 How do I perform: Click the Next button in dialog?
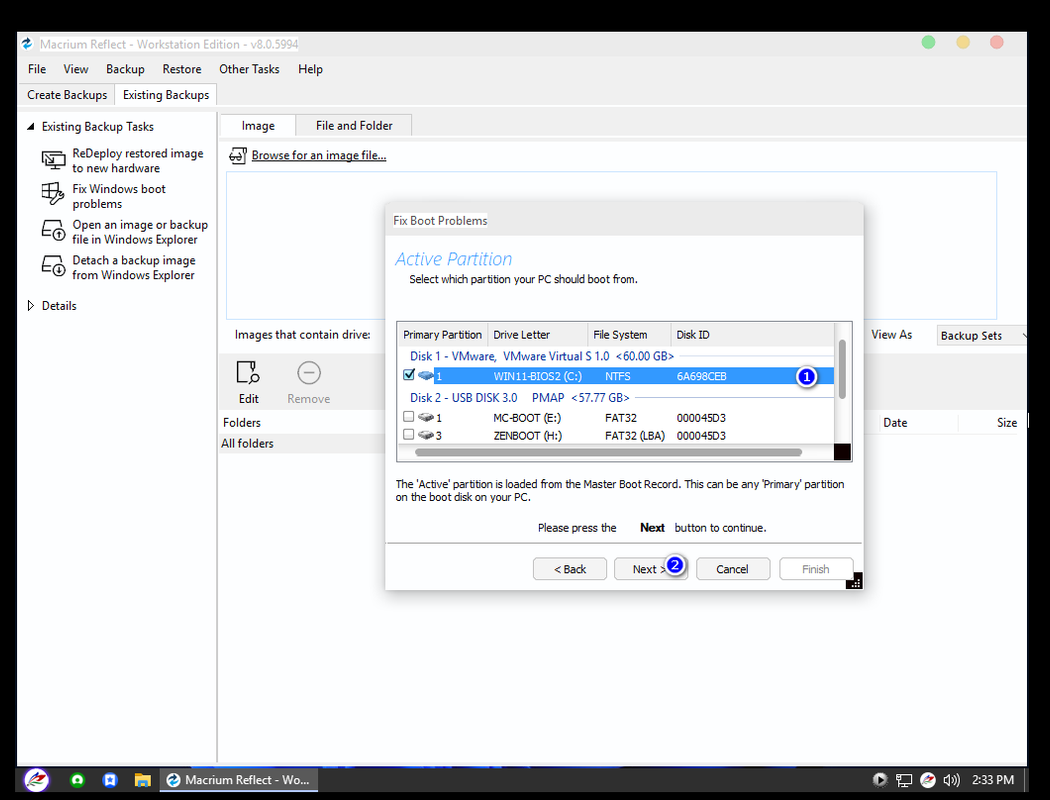click(650, 569)
